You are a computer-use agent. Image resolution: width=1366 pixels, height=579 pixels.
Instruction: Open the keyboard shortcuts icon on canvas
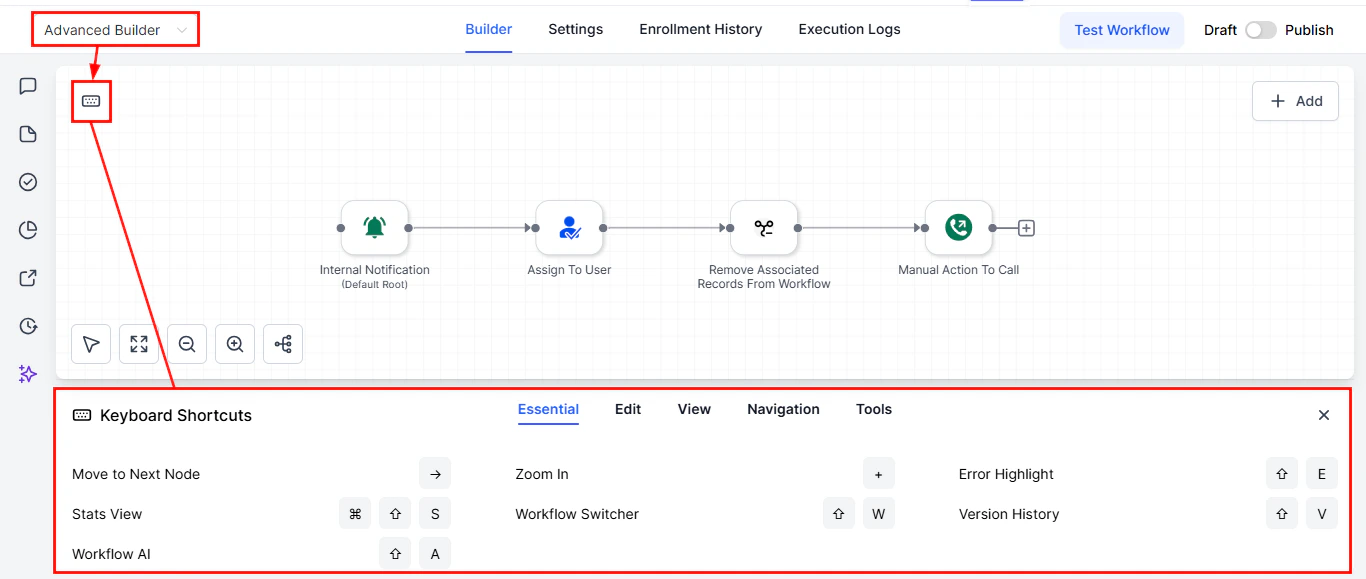coord(91,101)
